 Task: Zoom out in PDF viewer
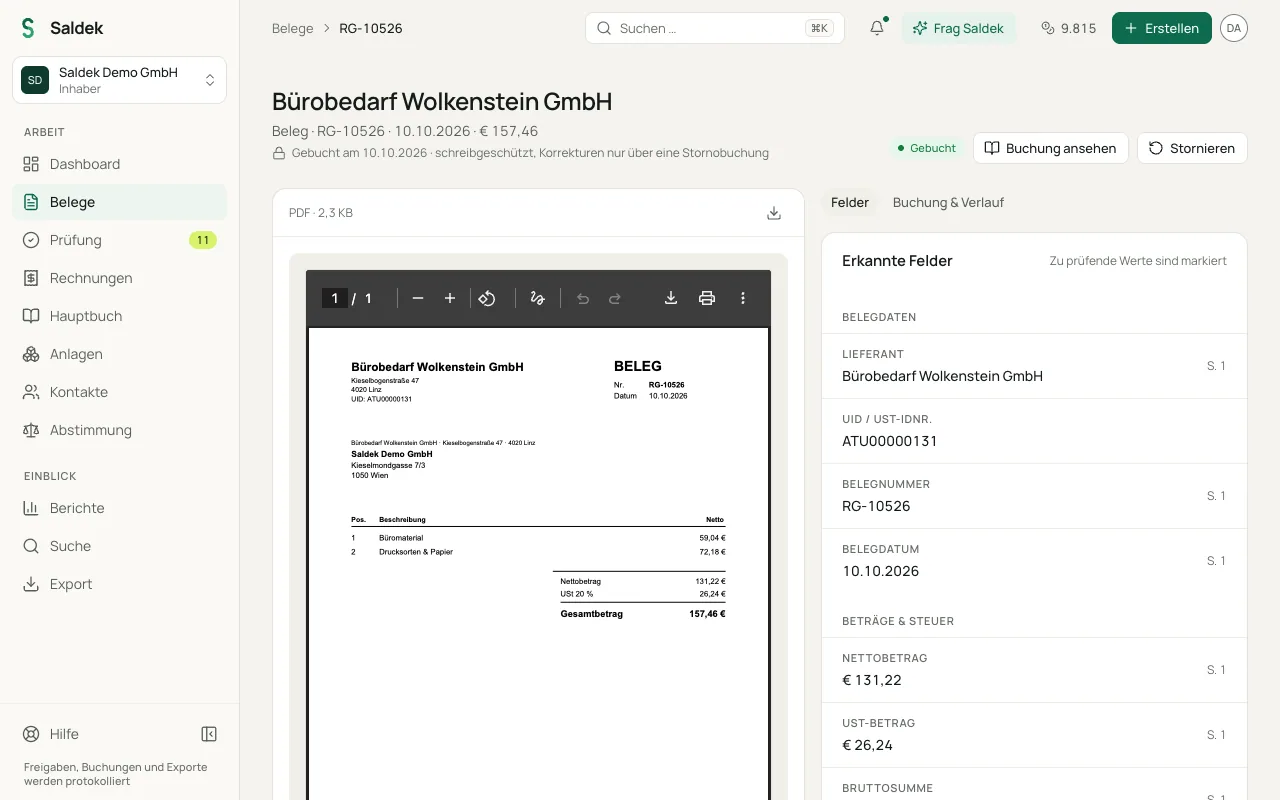pyautogui.click(x=418, y=298)
